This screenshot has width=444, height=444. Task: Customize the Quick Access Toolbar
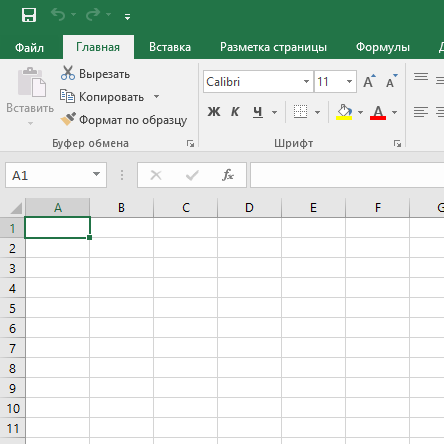click(x=127, y=17)
